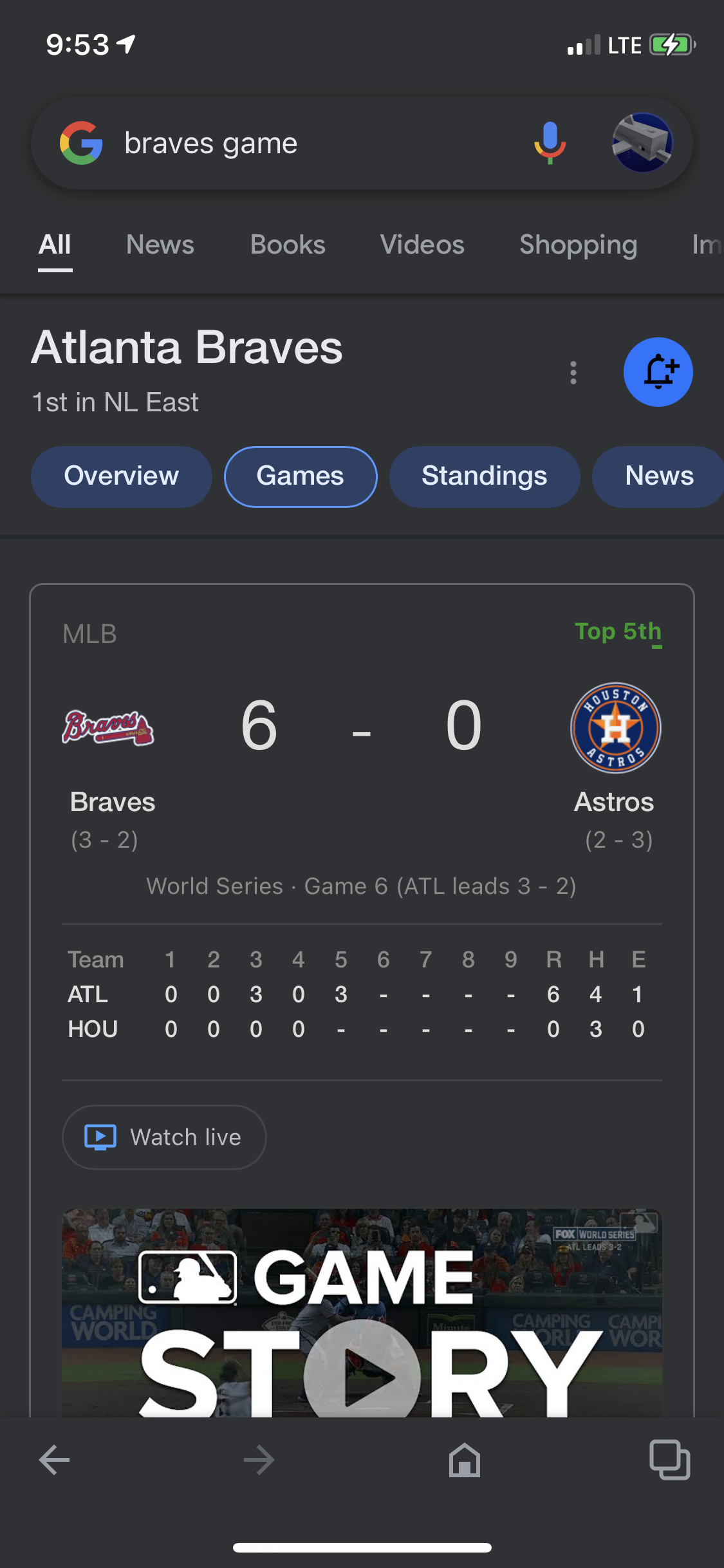Open the browser tabs switcher icon
The height and width of the screenshot is (1568, 724).
(x=669, y=1460)
